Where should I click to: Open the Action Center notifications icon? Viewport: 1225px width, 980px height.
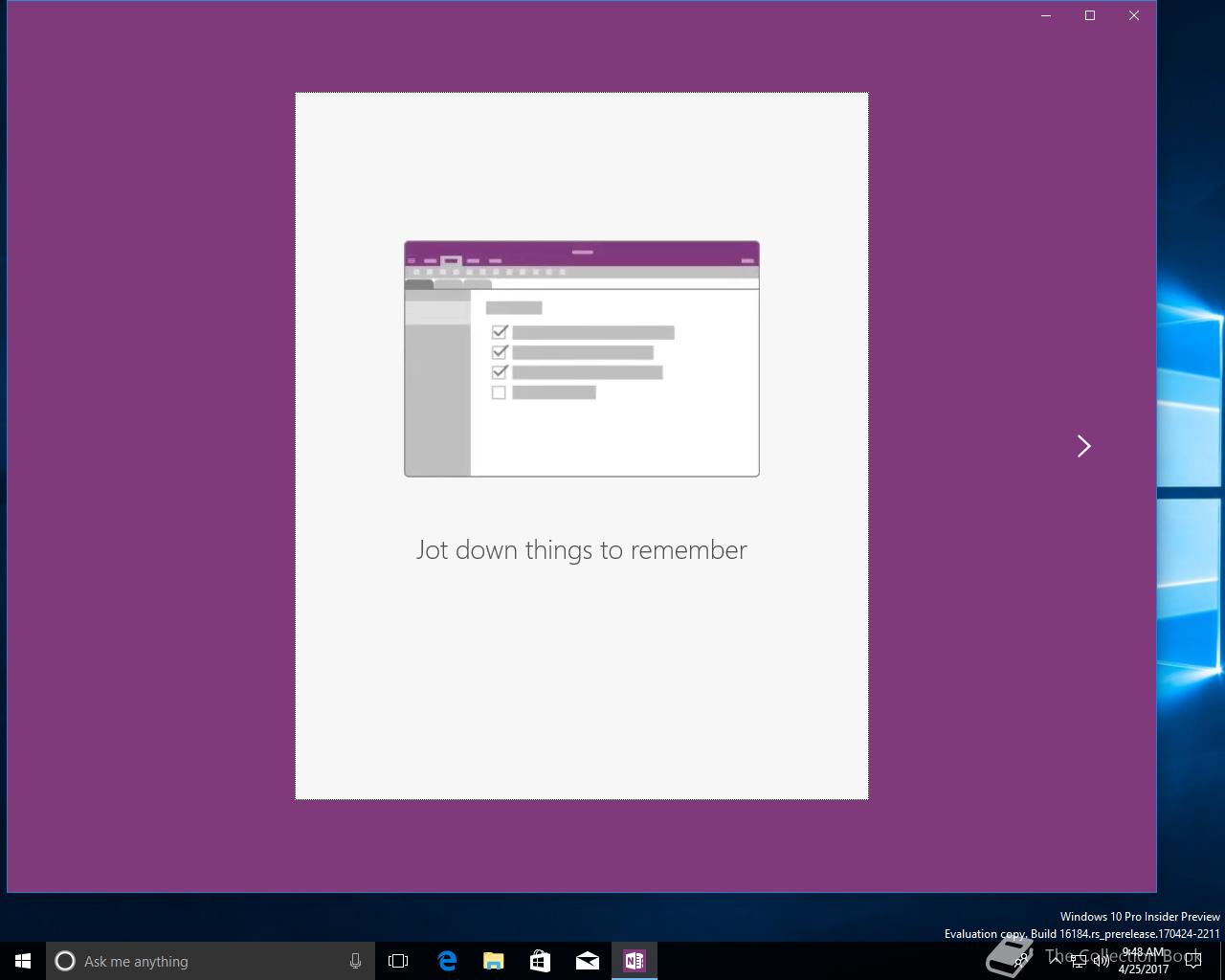tap(1192, 961)
